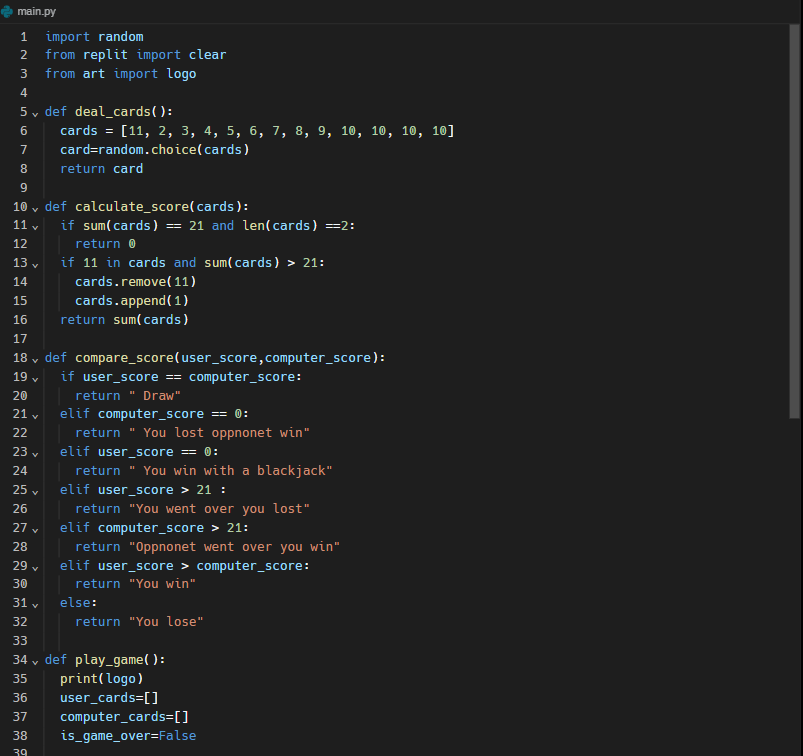Click the logo import on line 3
This screenshot has height=756, width=803.
coord(181,73)
